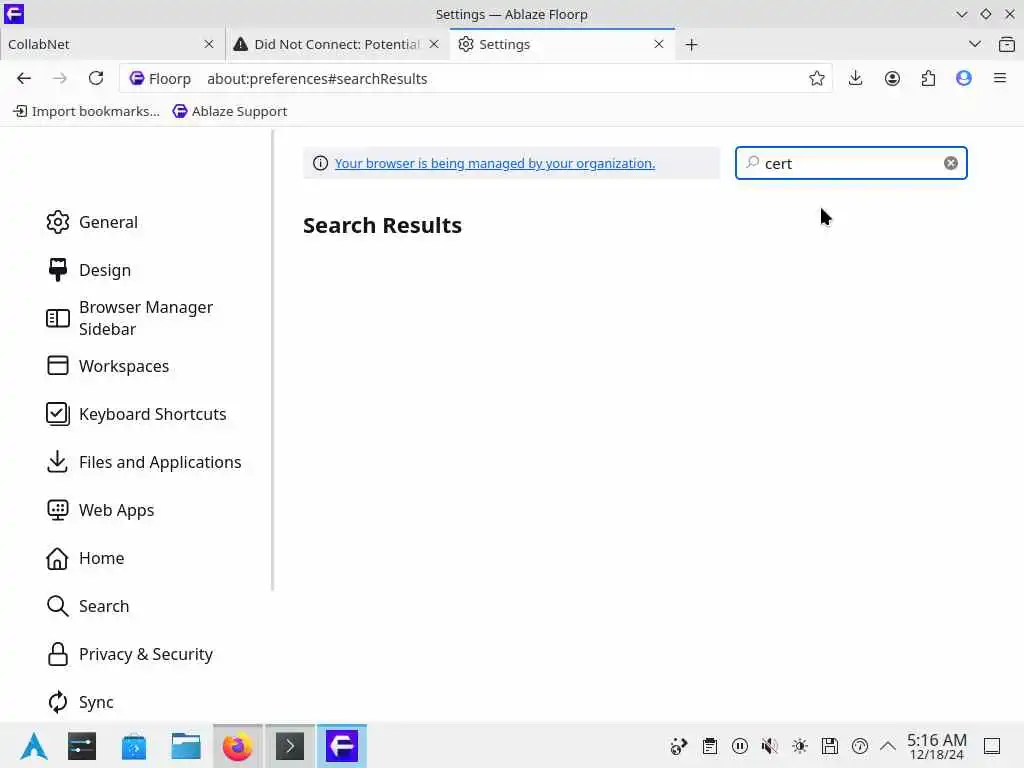This screenshot has width=1024, height=768.
Task: Expand the list all tabs dropdown
Action: click(975, 44)
